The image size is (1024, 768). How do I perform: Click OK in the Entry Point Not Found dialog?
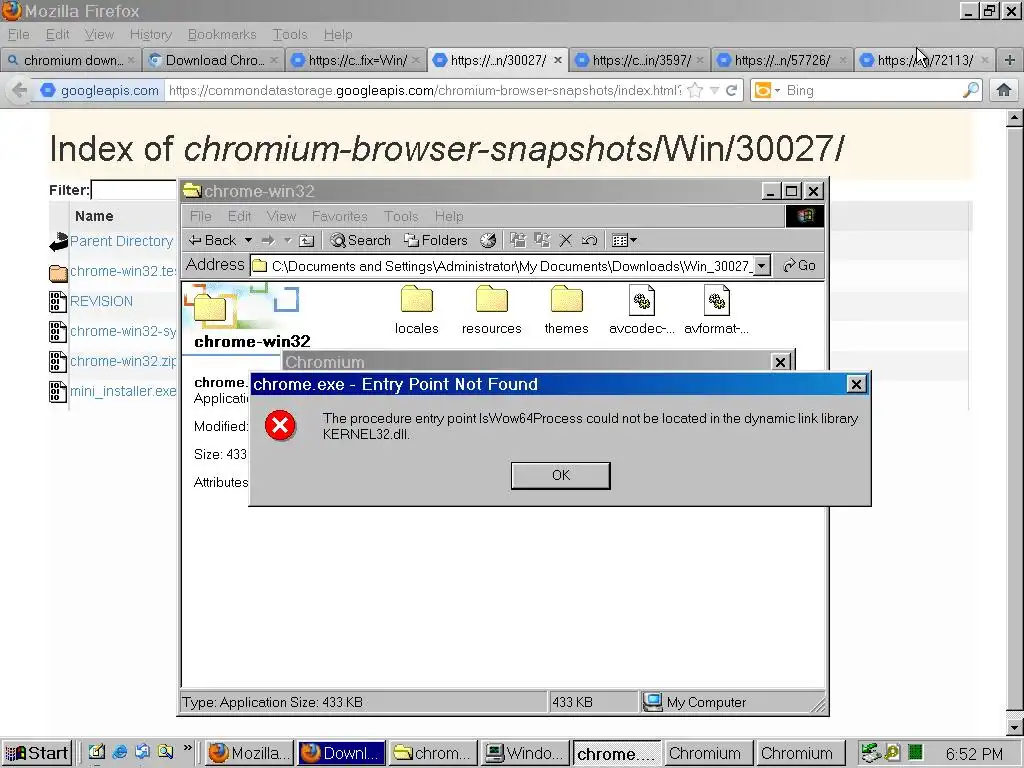560,475
